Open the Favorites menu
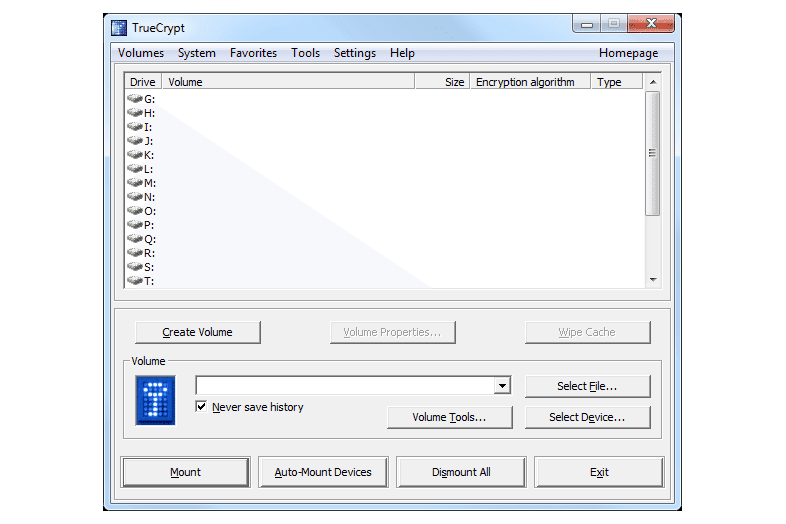The height and width of the screenshot is (524, 786). pos(253,53)
